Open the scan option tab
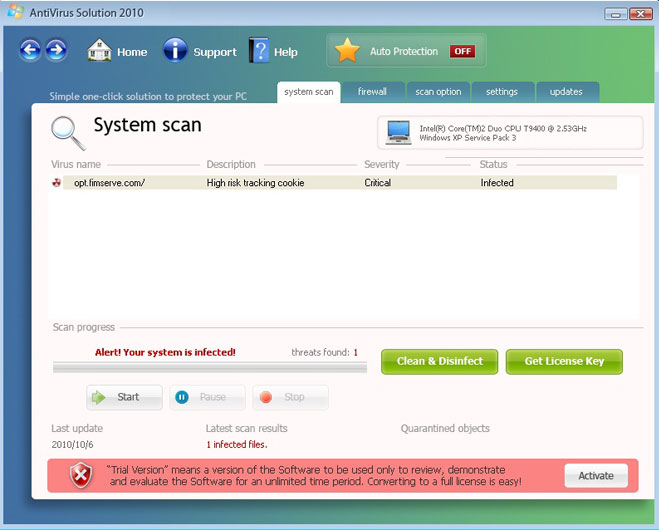Image resolution: width=659 pixels, height=530 pixels. click(x=438, y=92)
